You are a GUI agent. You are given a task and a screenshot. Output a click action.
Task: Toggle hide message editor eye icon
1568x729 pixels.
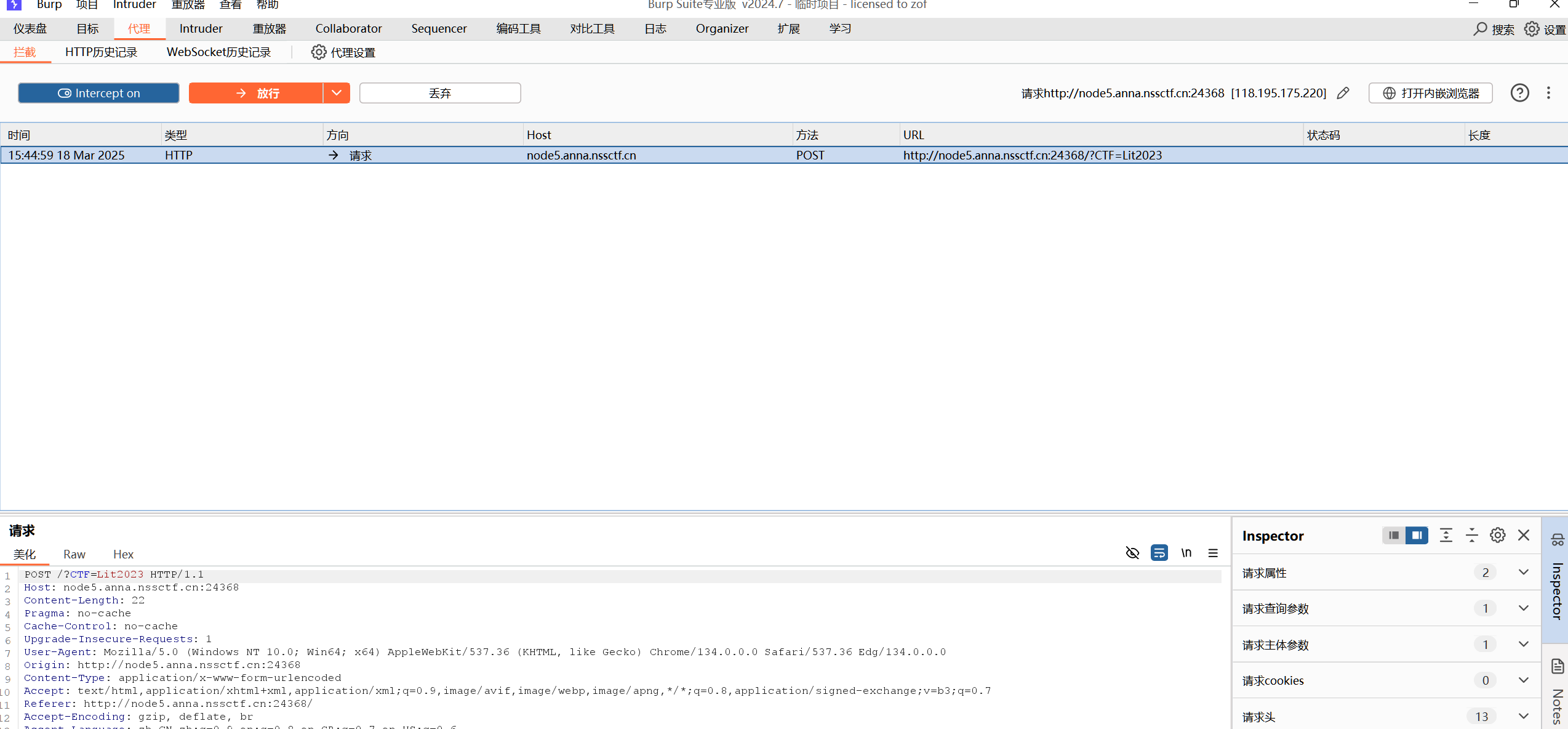tap(1132, 553)
